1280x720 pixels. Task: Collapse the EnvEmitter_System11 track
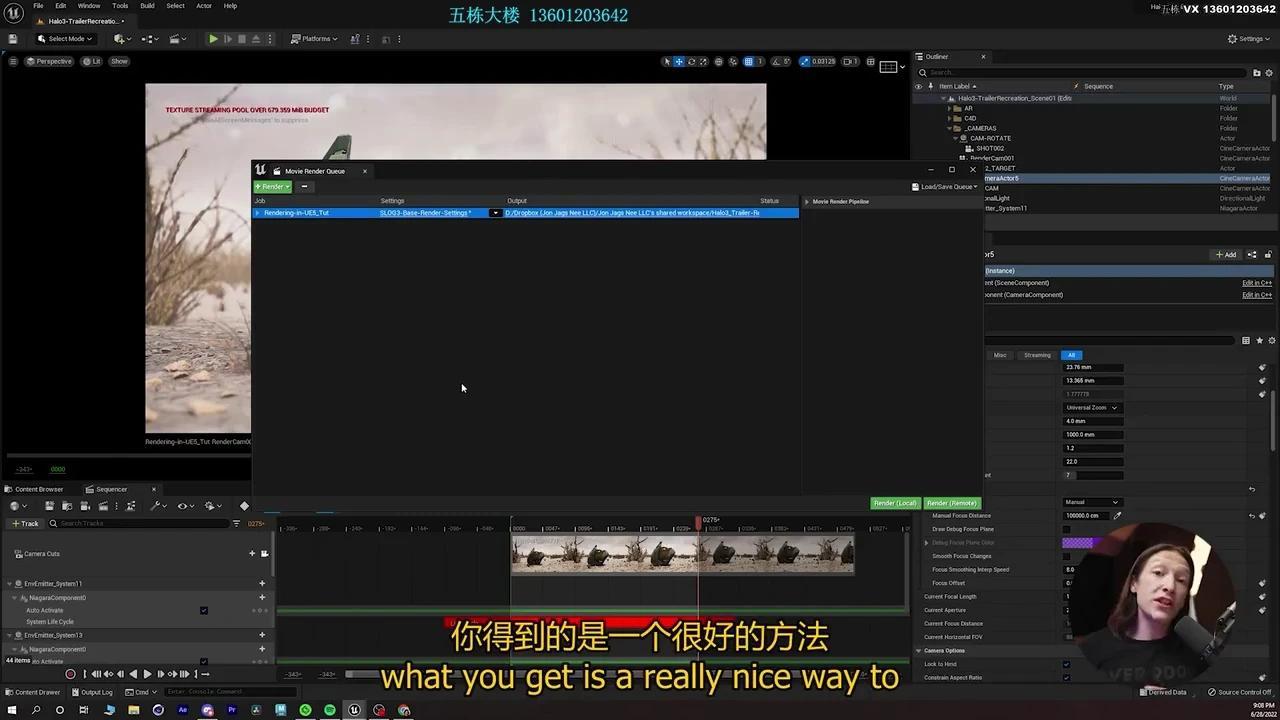coord(9,583)
